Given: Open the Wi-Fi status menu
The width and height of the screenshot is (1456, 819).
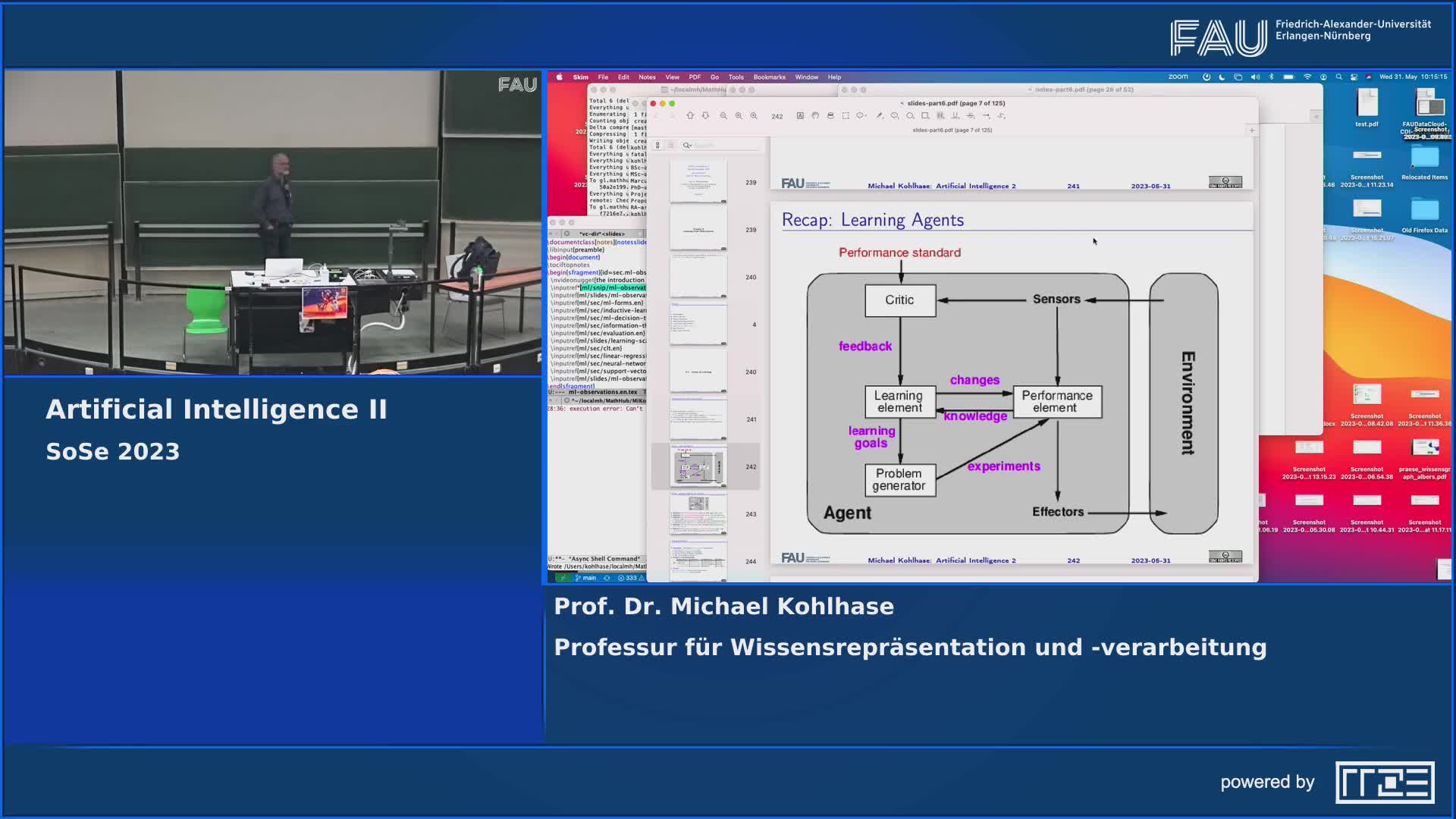Looking at the screenshot, I should coord(1307,77).
